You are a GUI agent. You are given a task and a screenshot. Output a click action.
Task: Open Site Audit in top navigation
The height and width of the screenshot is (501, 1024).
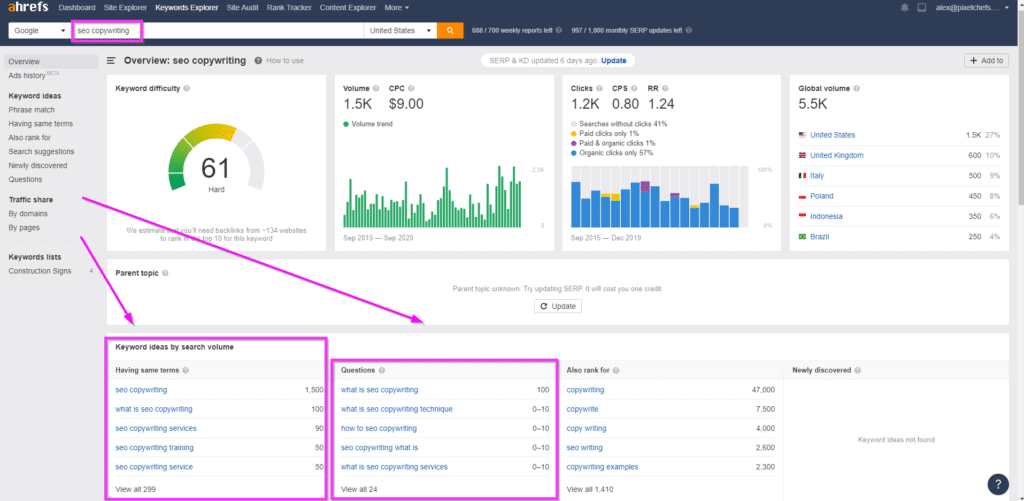click(242, 8)
